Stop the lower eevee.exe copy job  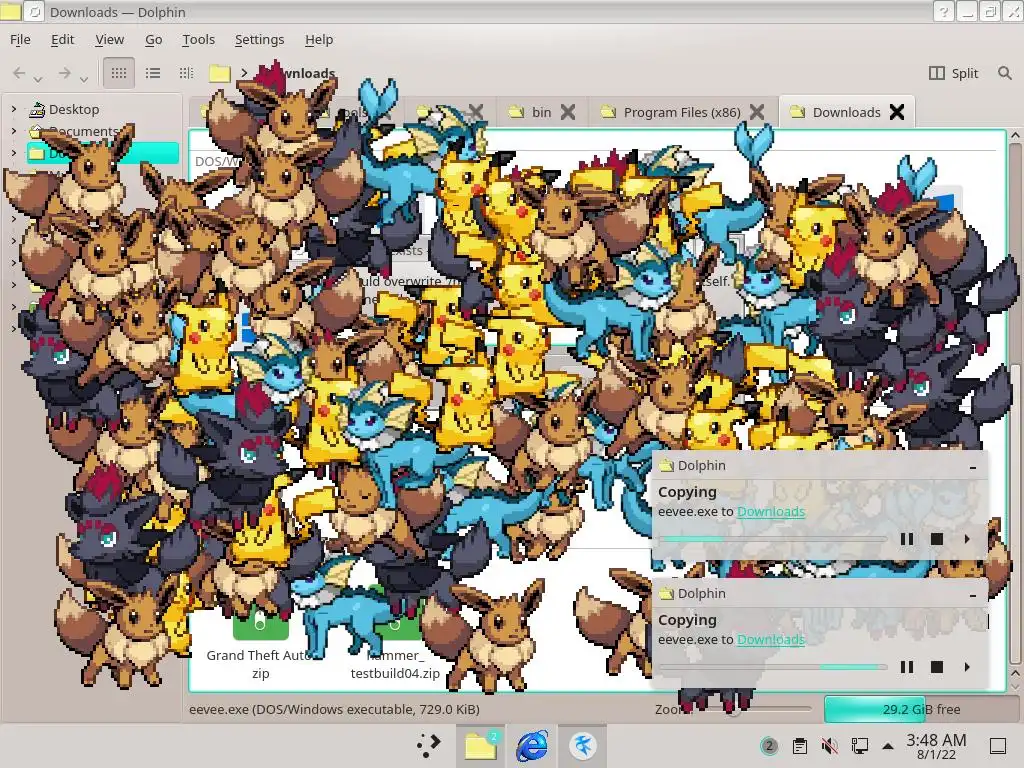[x=936, y=667]
